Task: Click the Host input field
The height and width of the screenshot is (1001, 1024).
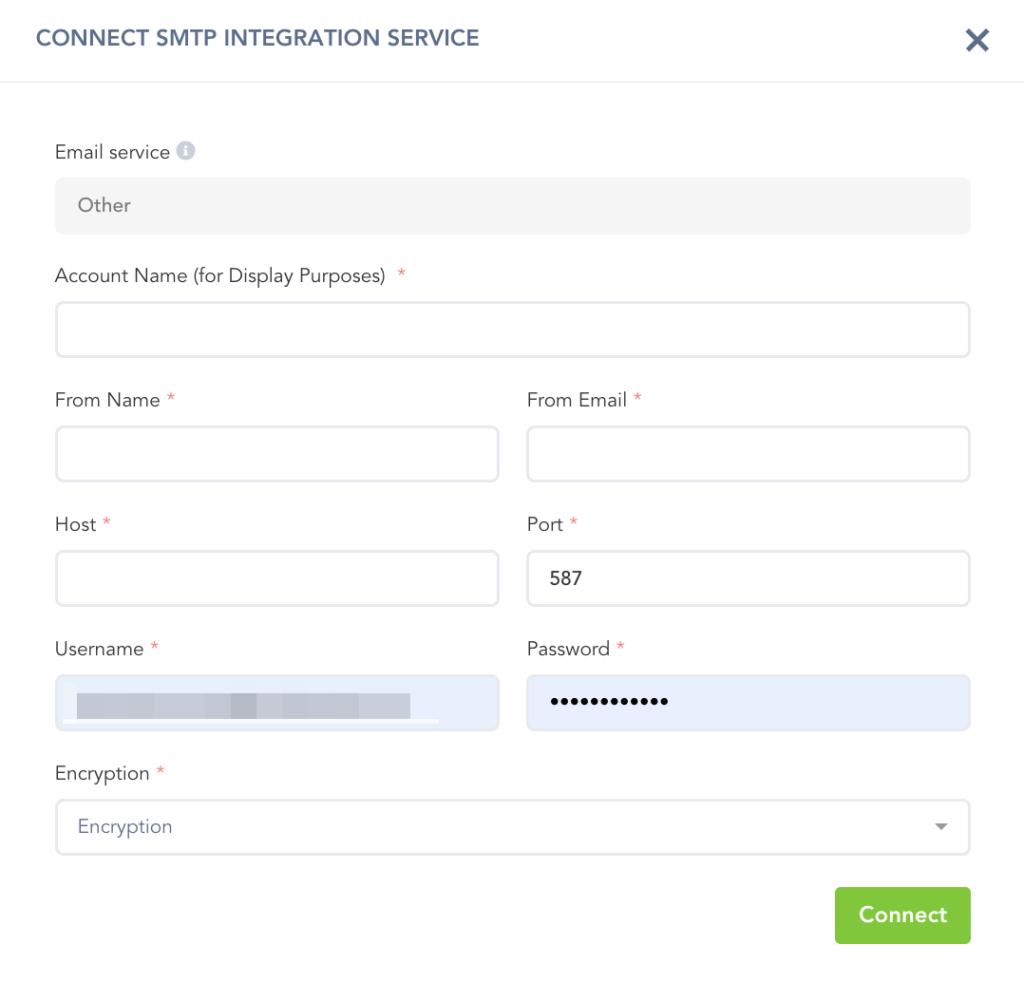Action: coord(277,578)
